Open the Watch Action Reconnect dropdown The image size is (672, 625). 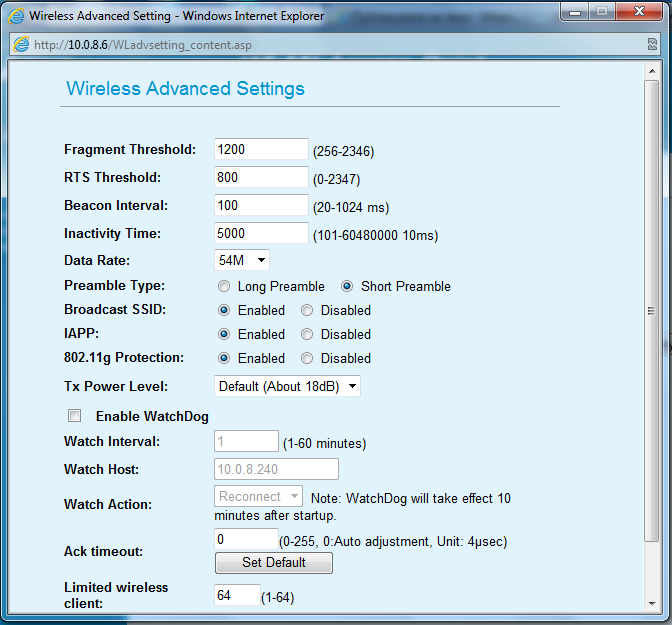[x=258, y=496]
